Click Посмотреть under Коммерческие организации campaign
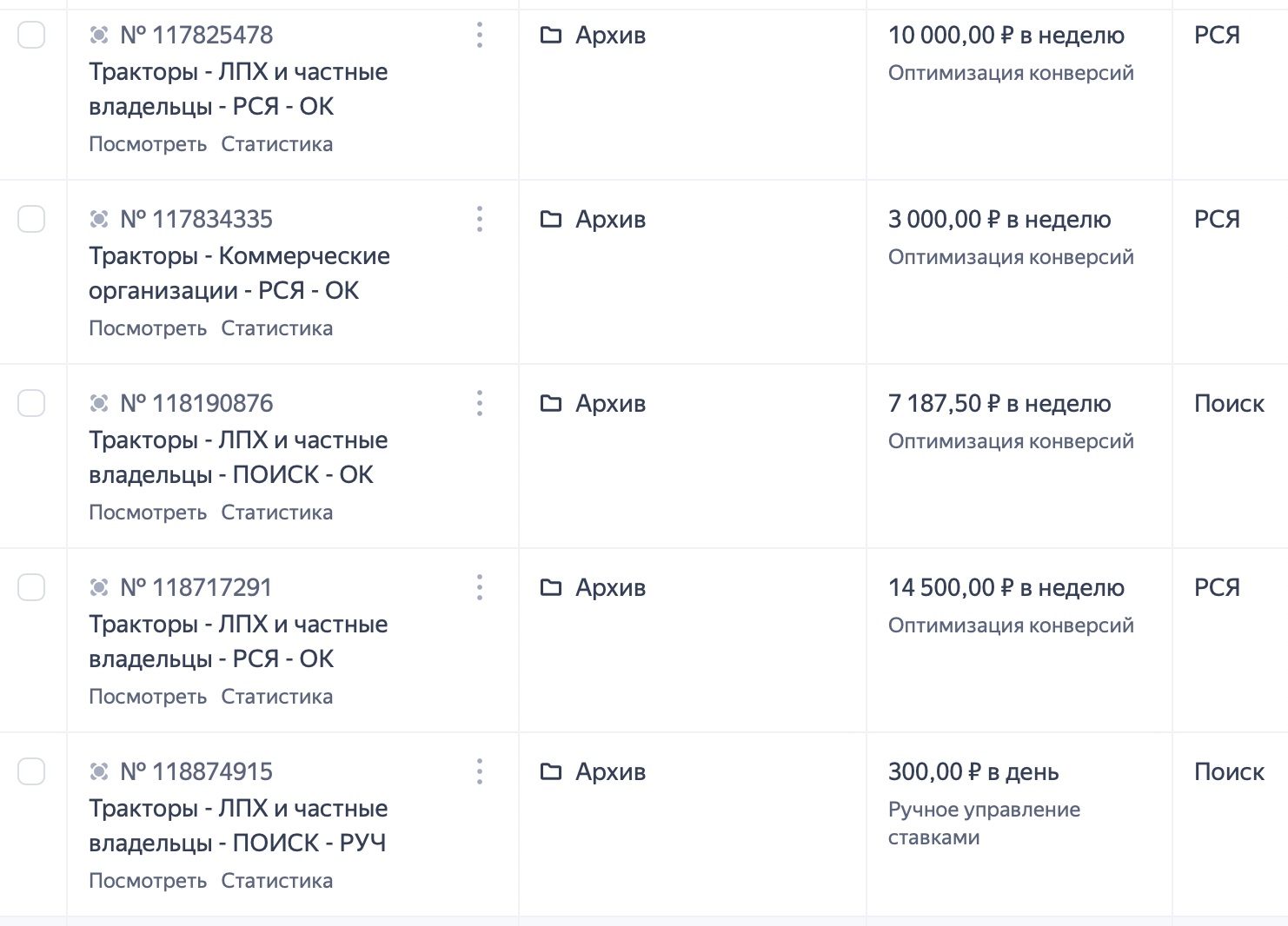1288x926 pixels. (148, 328)
